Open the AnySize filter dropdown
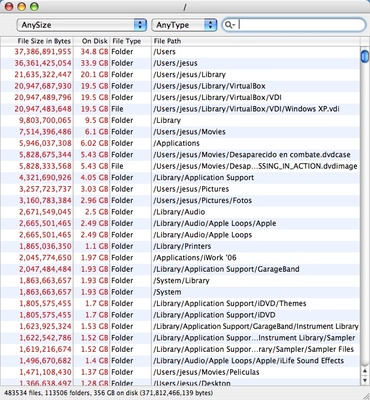Image resolution: width=370 pixels, height=400 pixels. tap(82, 25)
